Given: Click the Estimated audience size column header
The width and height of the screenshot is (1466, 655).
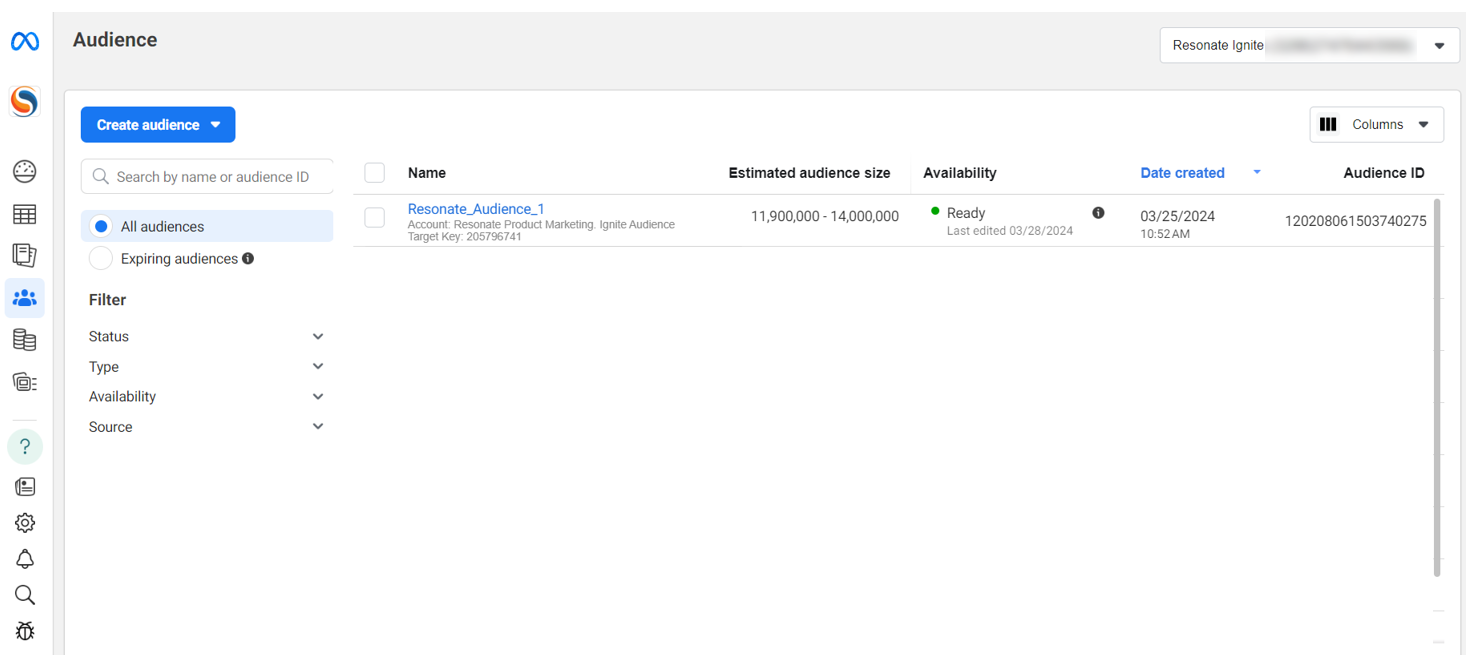Looking at the screenshot, I should pos(809,173).
